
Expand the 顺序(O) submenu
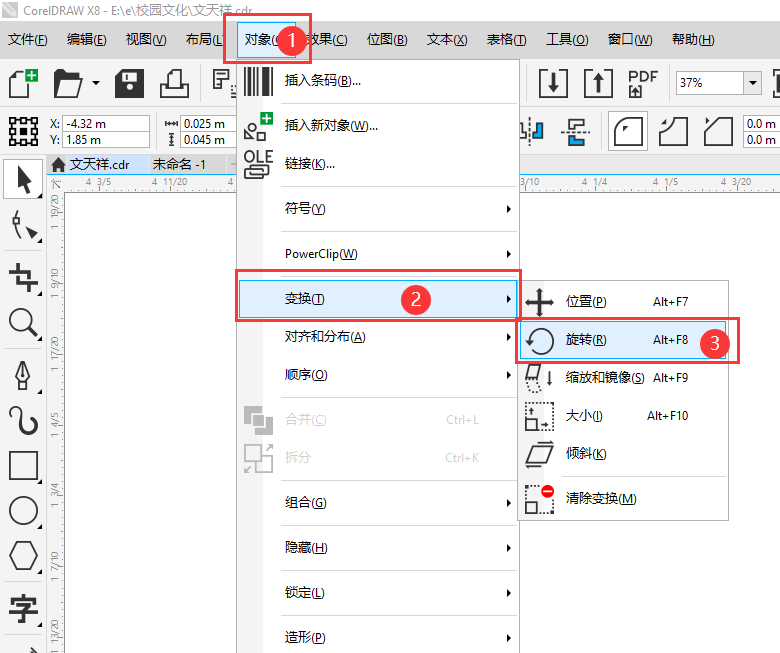pyautogui.click(x=378, y=375)
